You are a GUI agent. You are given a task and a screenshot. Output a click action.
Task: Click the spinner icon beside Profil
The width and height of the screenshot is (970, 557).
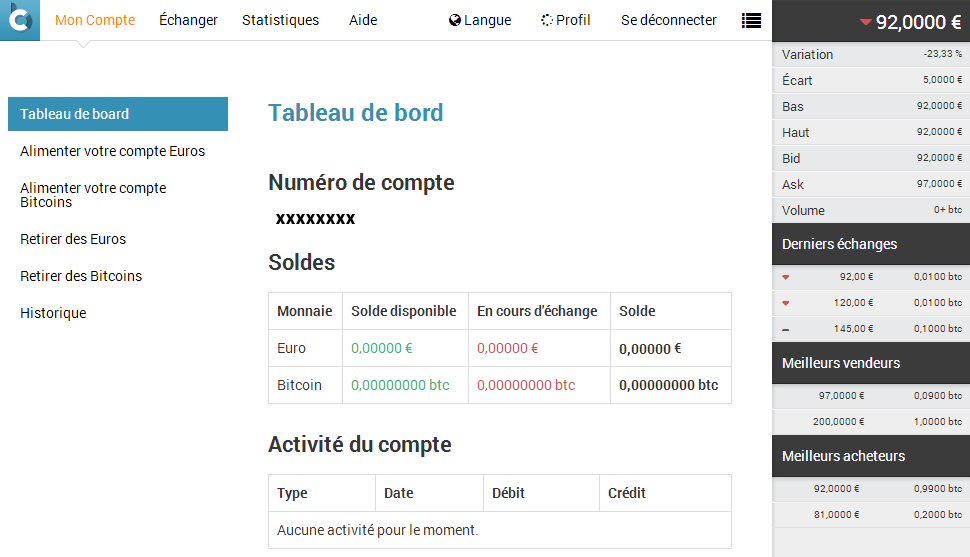547,20
